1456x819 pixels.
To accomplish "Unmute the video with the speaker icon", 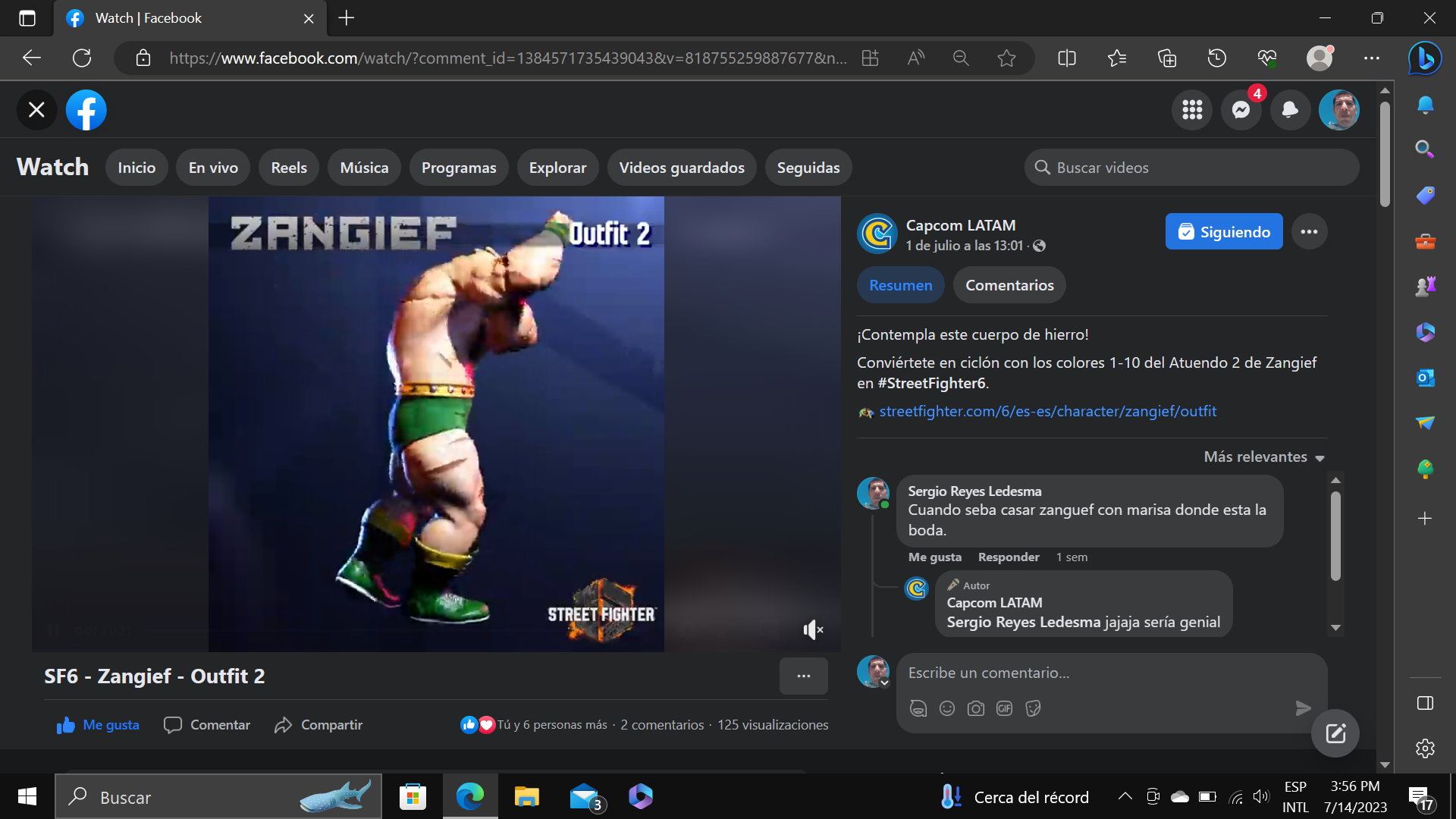I will pyautogui.click(x=812, y=629).
